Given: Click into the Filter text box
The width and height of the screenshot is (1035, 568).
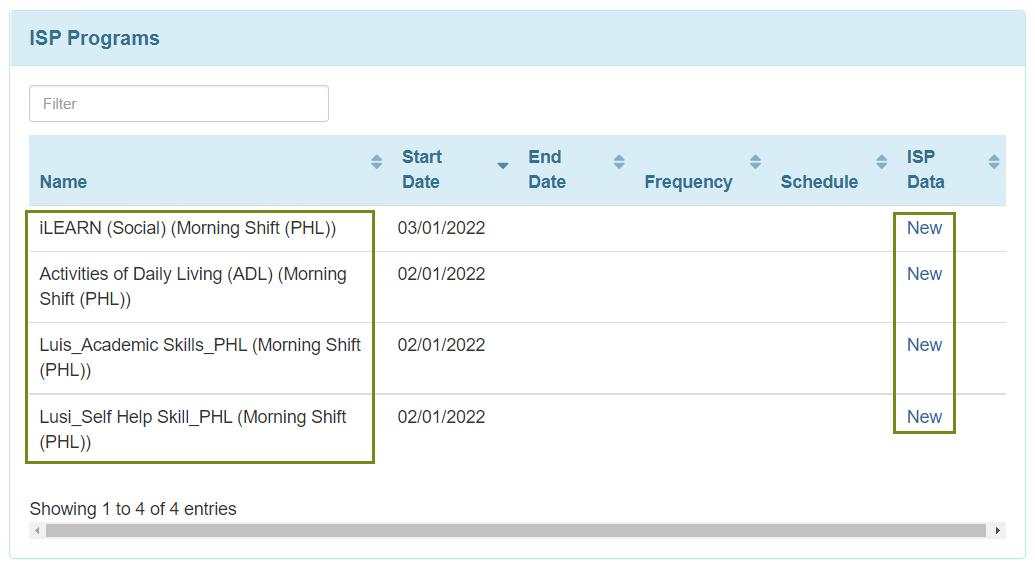Looking at the screenshot, I should coord(179,104).
